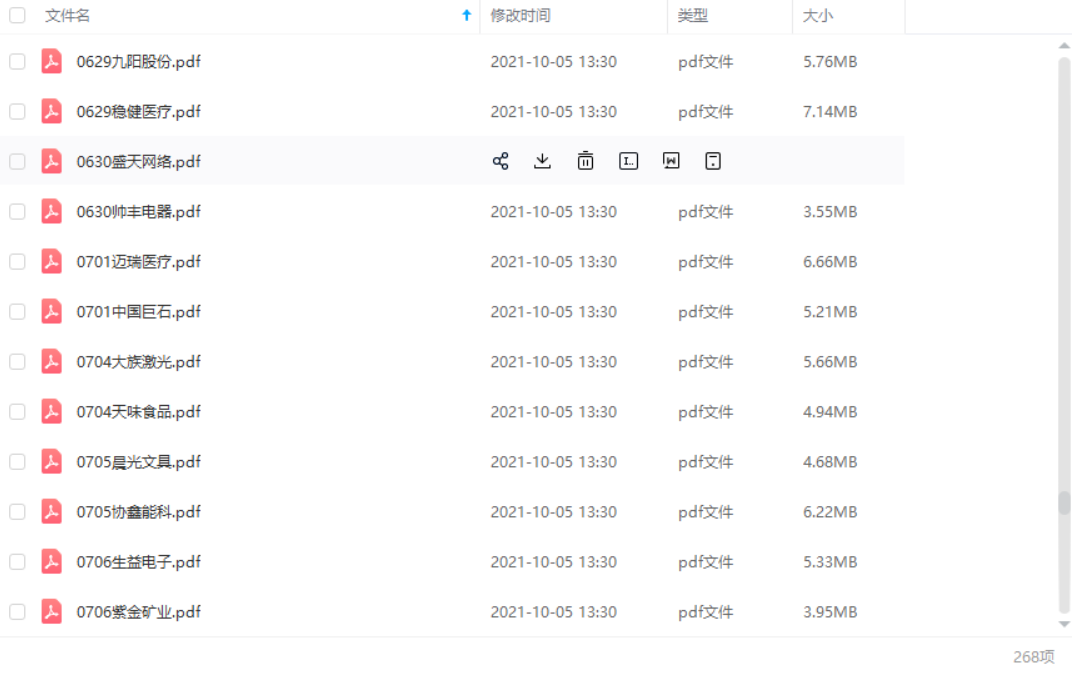Download the 0630盛天网络.pdf file
Screen dimensions: 1072x675
pyautogui.click(x=542, y=161)
